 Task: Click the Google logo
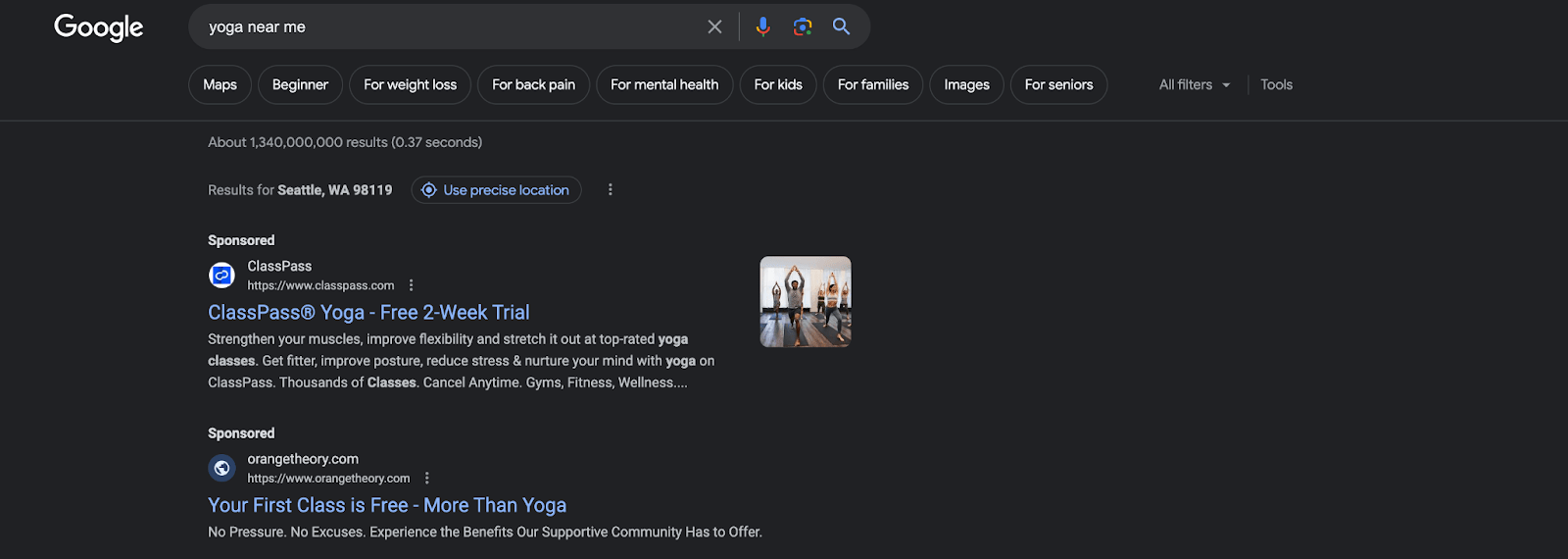[x=98, y=27]
